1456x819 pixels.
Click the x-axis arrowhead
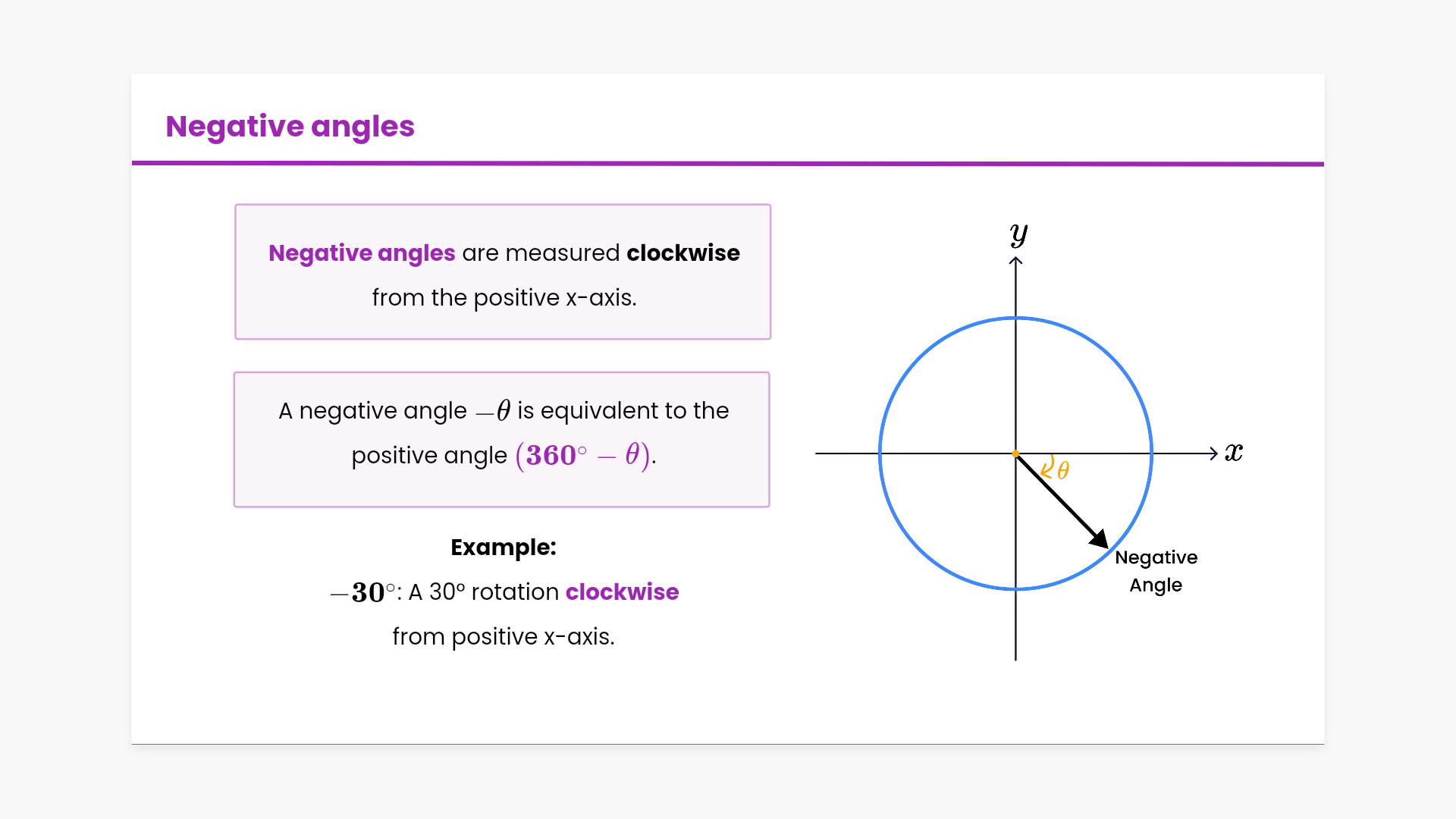pos(1213,453)
